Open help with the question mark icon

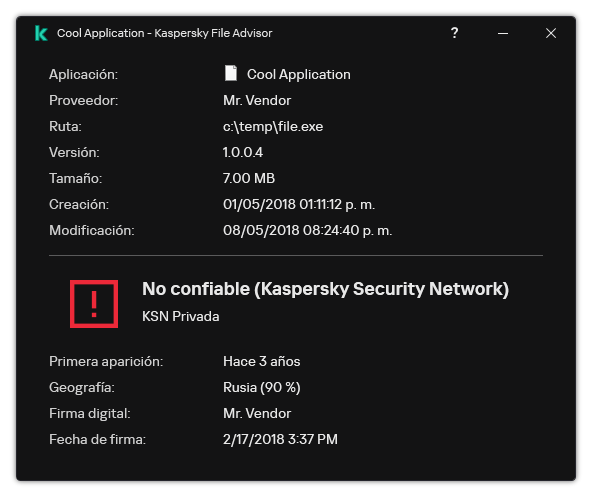[454, 33]
